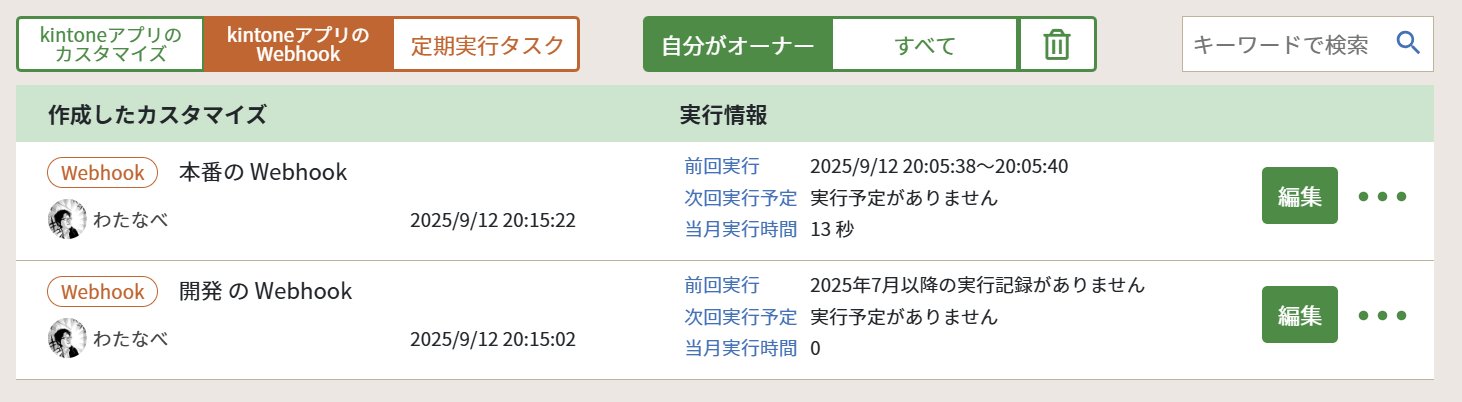Open the 定期実行タスク tab

tap(486, 44)
